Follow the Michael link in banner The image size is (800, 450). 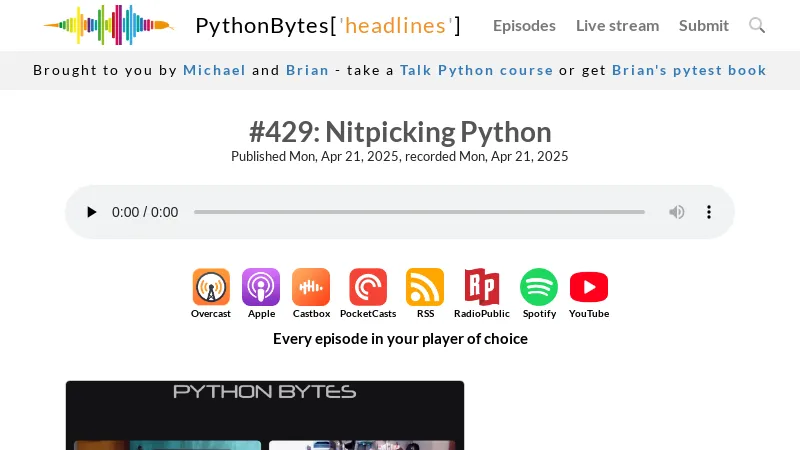[x=214, y=70]
